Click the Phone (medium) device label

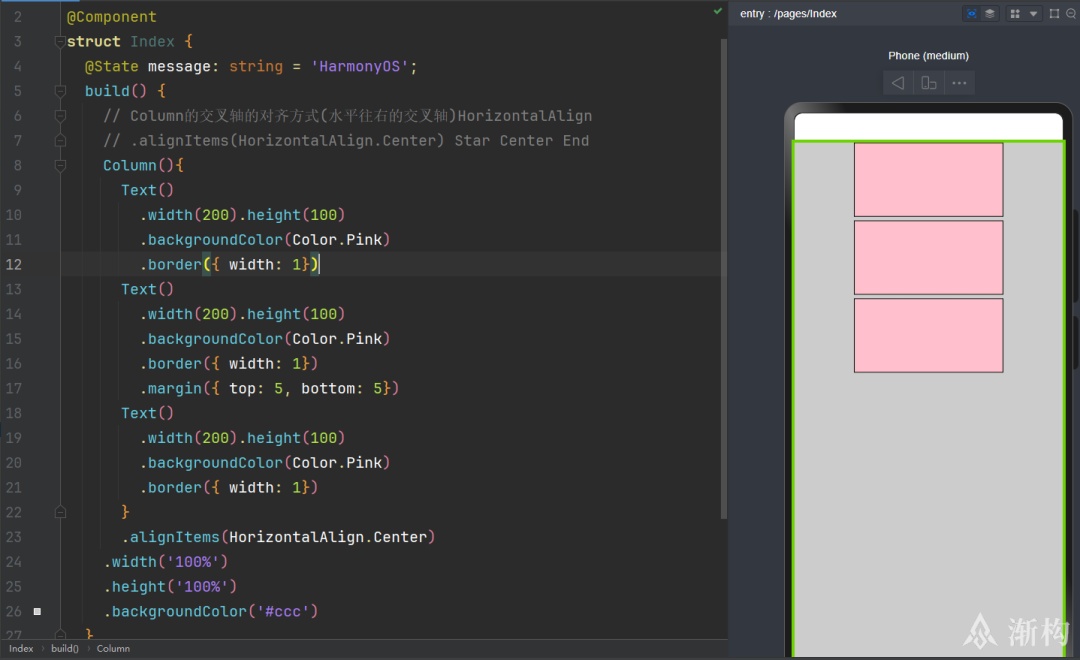(x=928, y=56)
